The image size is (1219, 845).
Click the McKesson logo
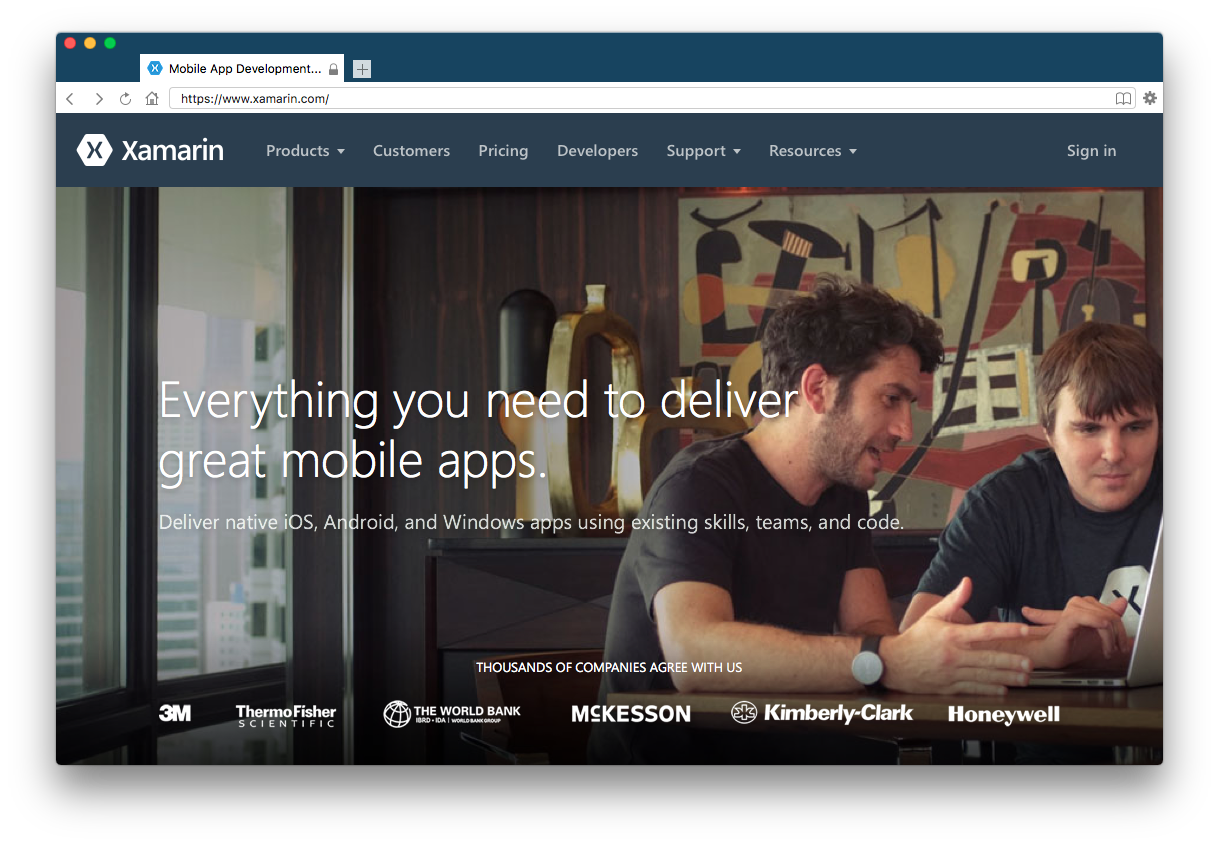[631, 714]
